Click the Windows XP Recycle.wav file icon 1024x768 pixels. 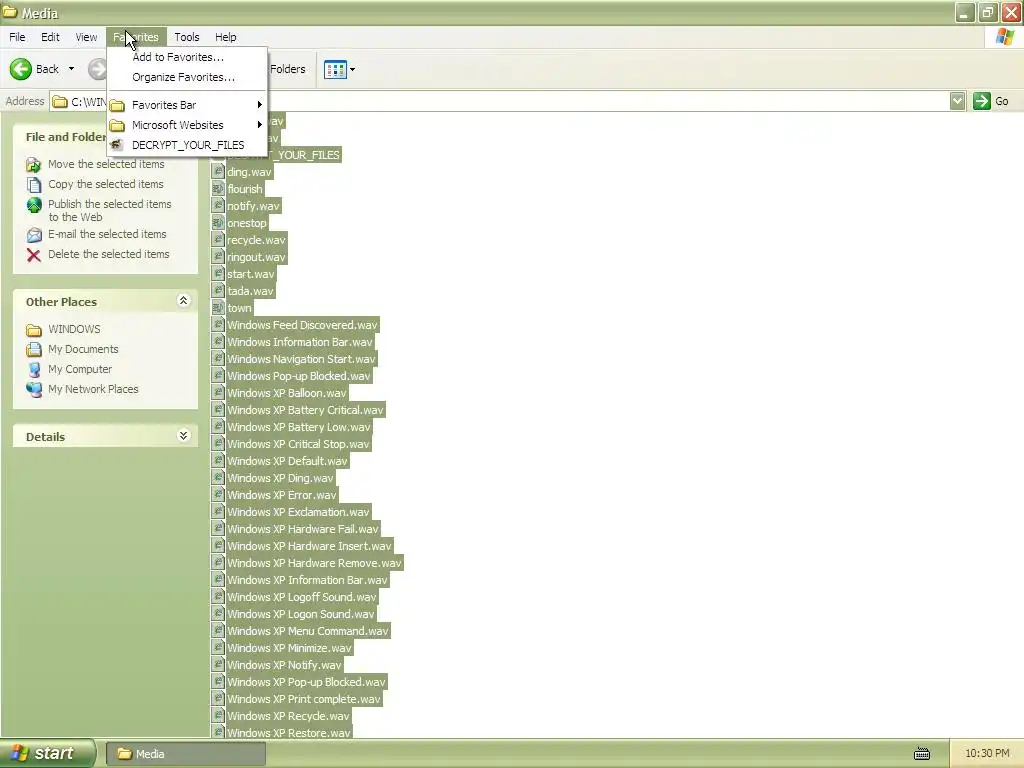218,716
